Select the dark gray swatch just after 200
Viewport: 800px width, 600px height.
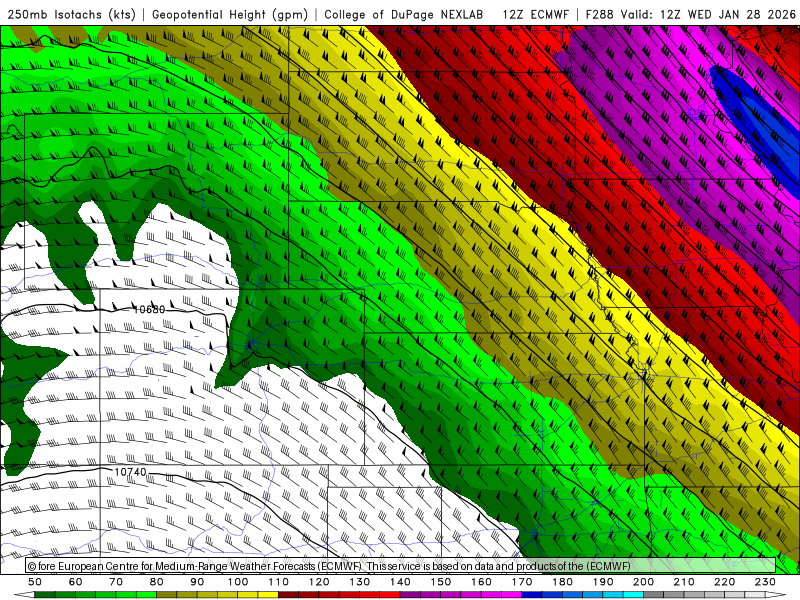(654, 595)
